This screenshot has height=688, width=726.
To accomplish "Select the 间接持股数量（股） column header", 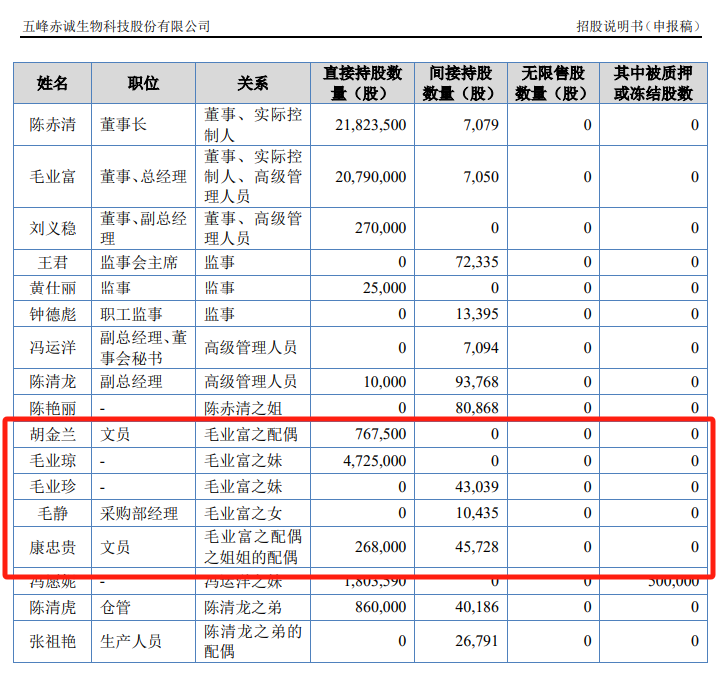I will (x=461, y=83).
